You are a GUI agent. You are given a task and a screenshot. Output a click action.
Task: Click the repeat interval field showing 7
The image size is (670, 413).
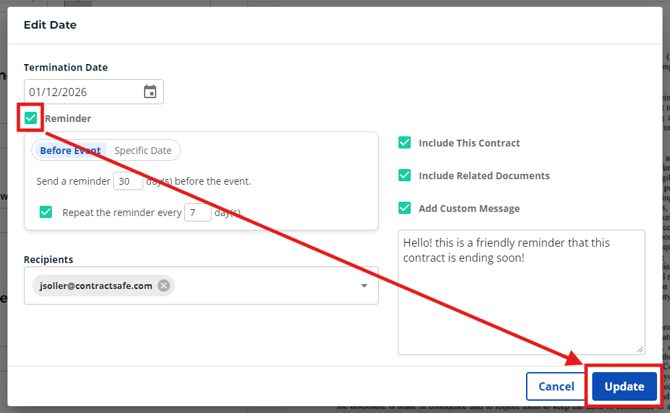point(197,212)
